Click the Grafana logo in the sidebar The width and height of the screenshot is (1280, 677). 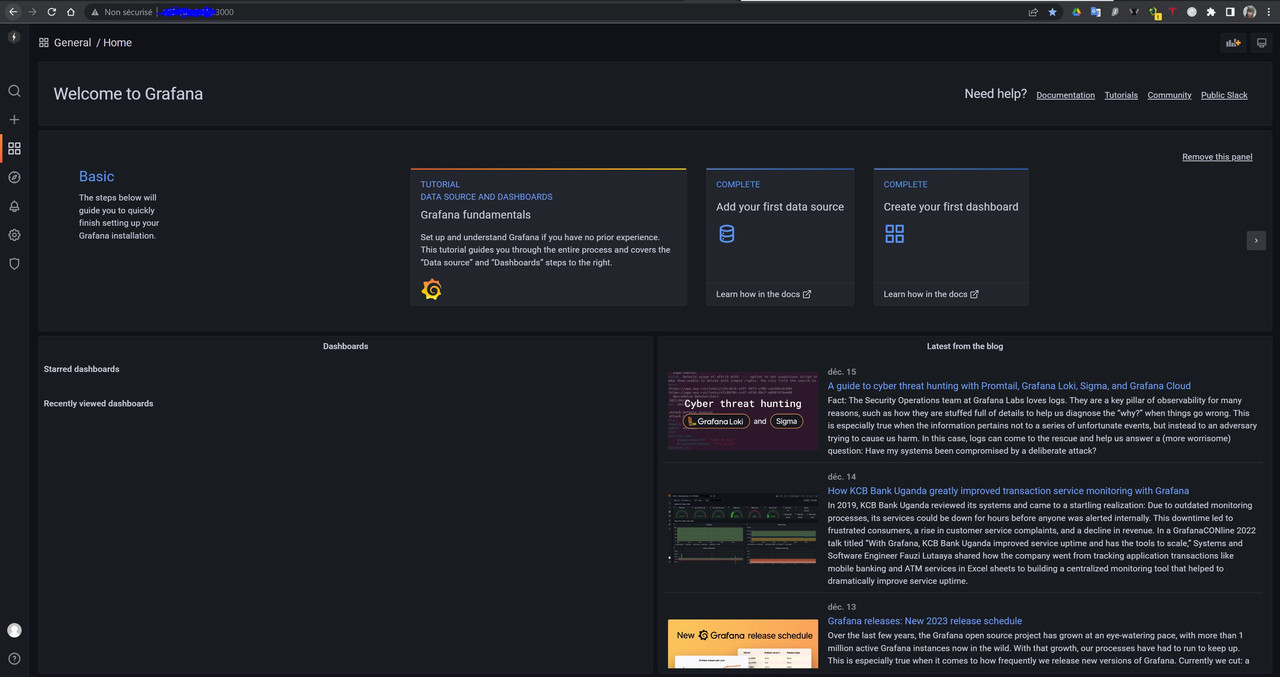(x=14, y=37)
